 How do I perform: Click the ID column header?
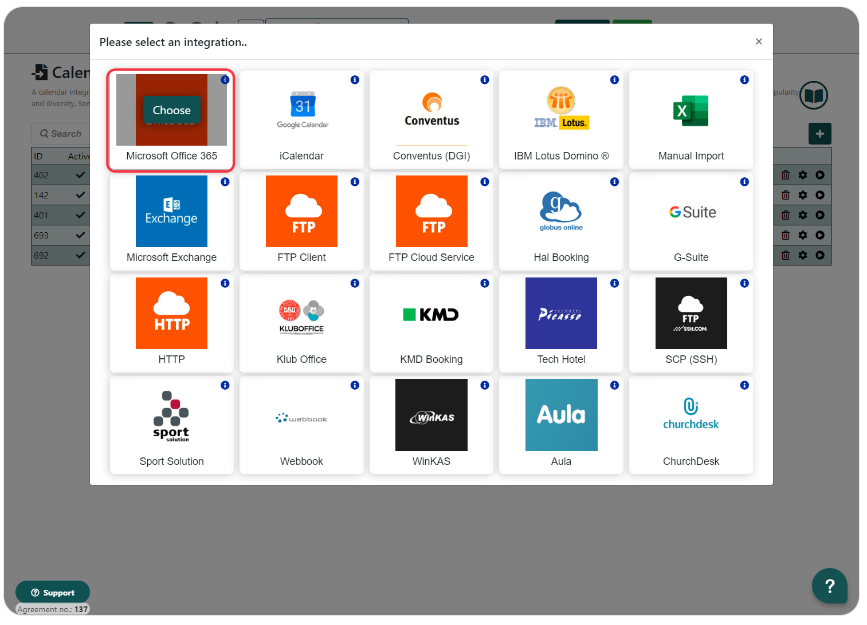click(x=38, y=156)
